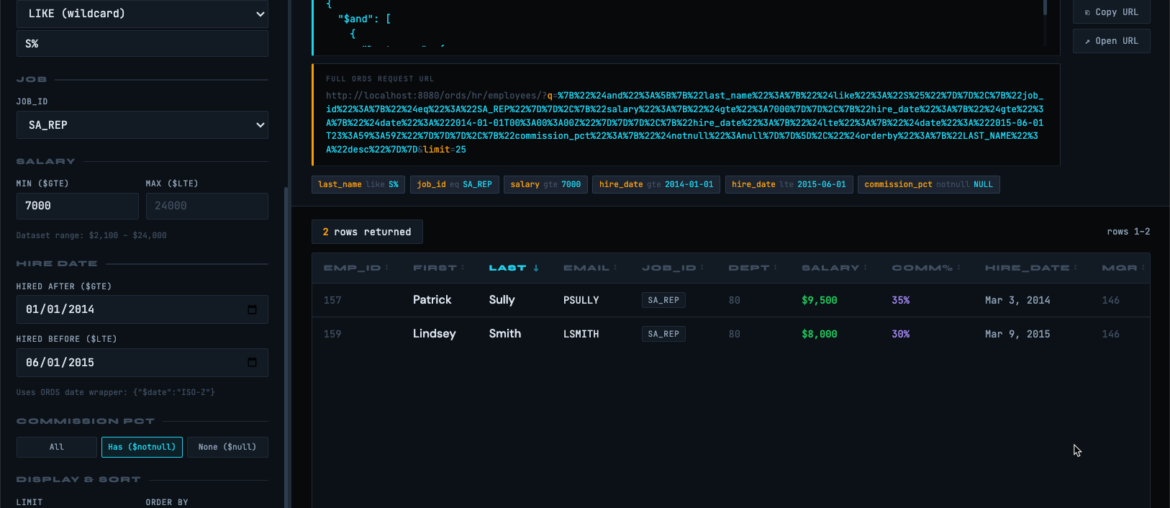Open calendar picker for Hired After date
The image size is (1170, 508).
click(252, 310)
